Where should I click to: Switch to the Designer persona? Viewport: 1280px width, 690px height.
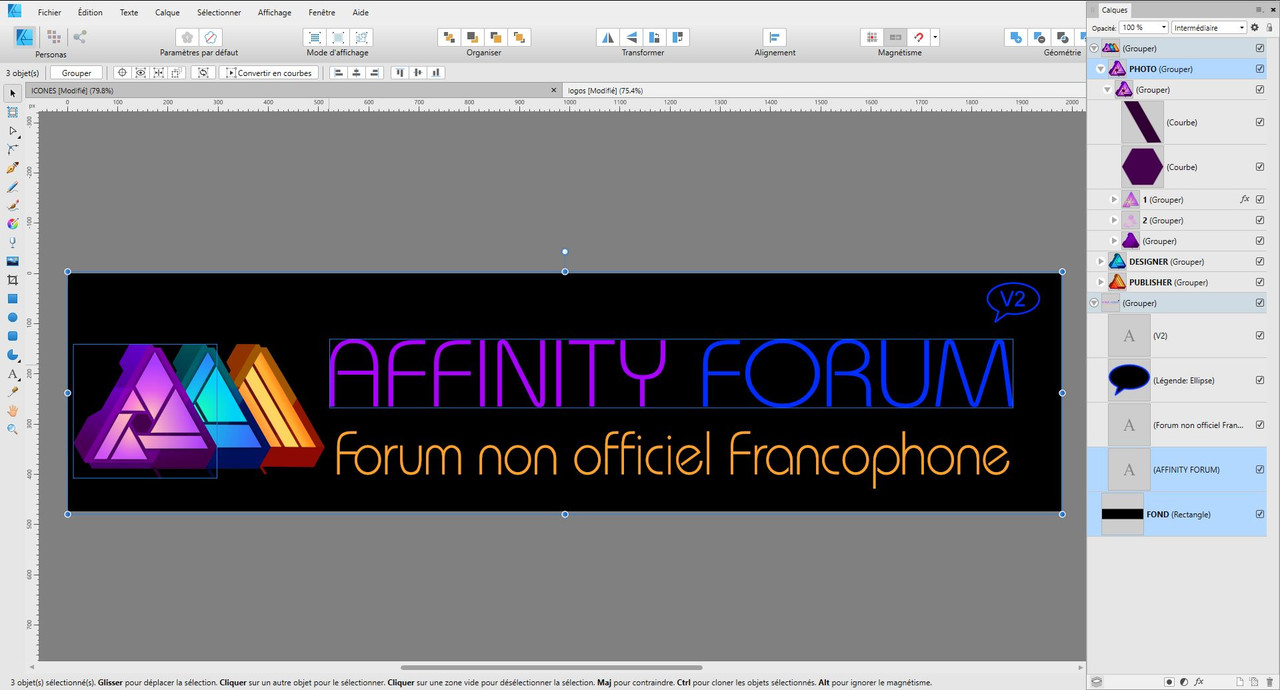(24, 37)
